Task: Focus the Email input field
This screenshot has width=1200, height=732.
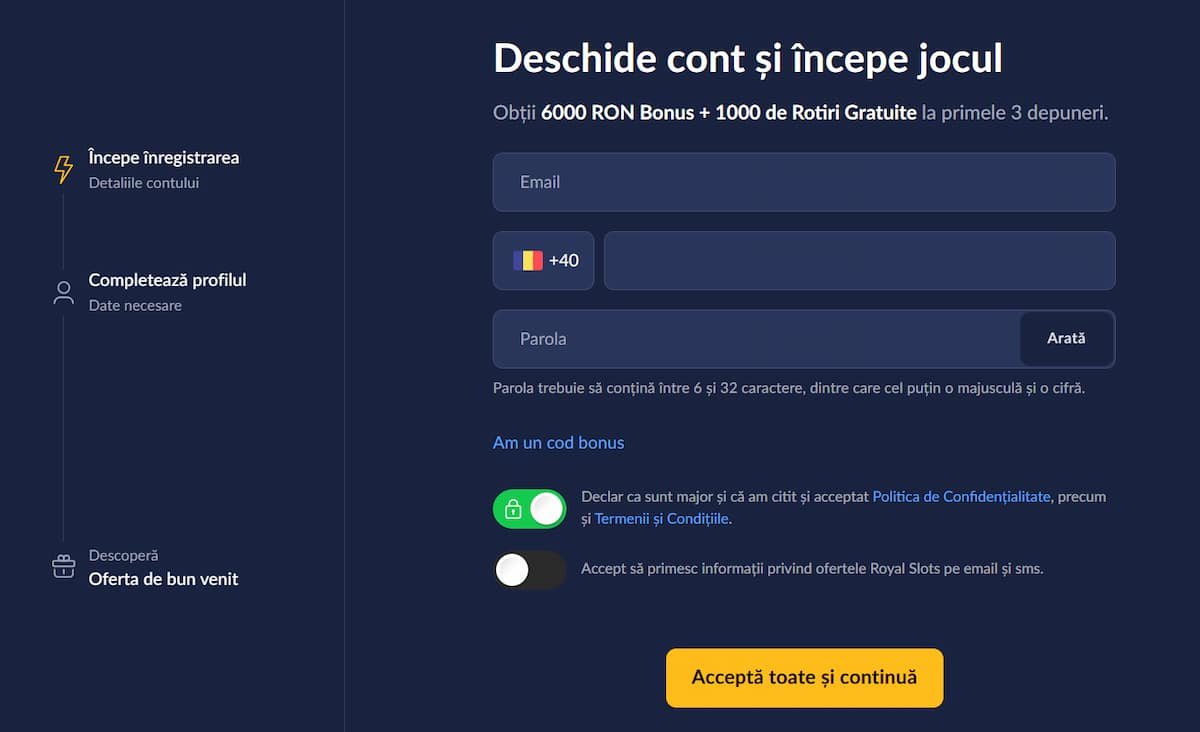Action: [x=803, y=182]
